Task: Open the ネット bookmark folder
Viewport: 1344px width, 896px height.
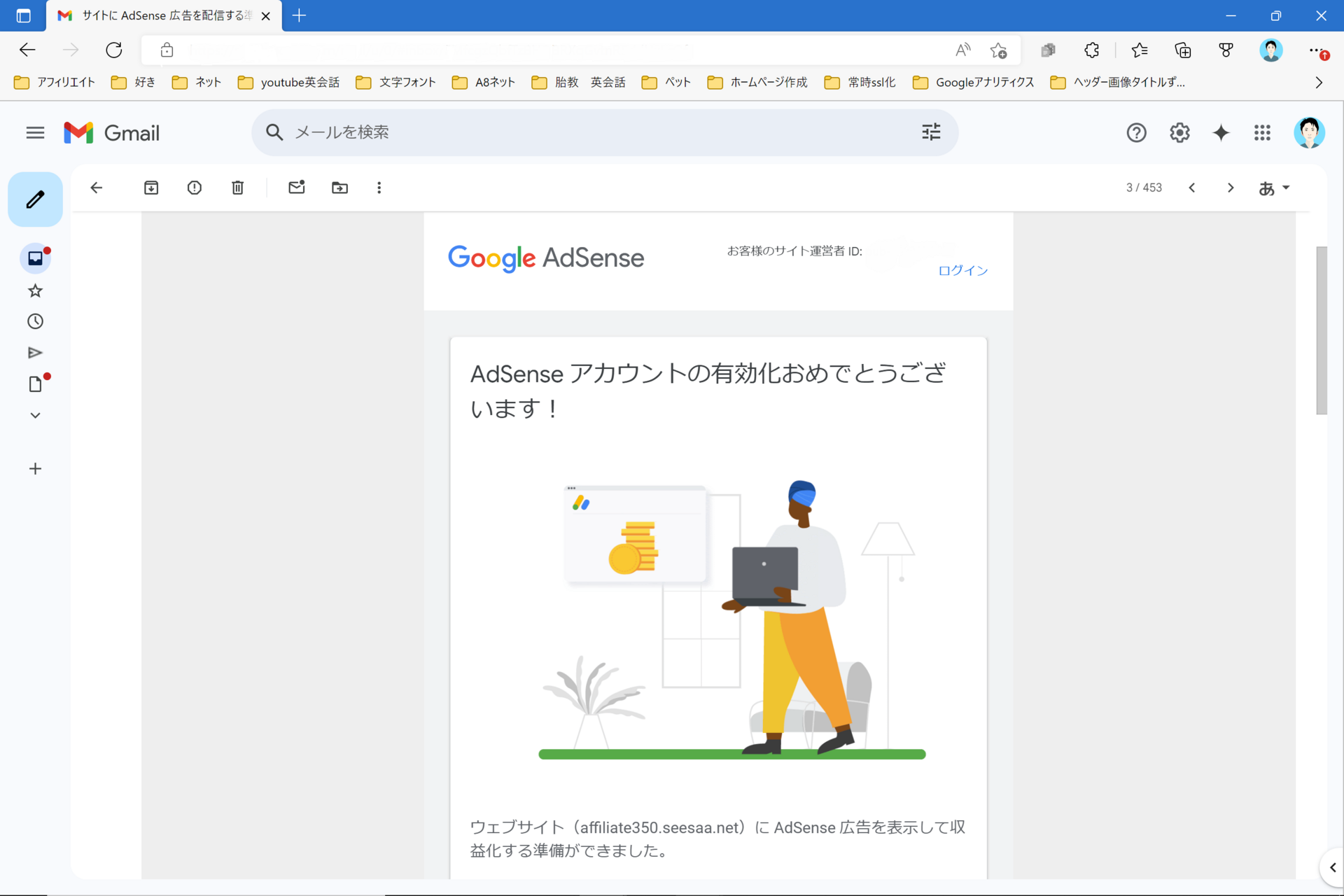Action: tap(197, 82)
